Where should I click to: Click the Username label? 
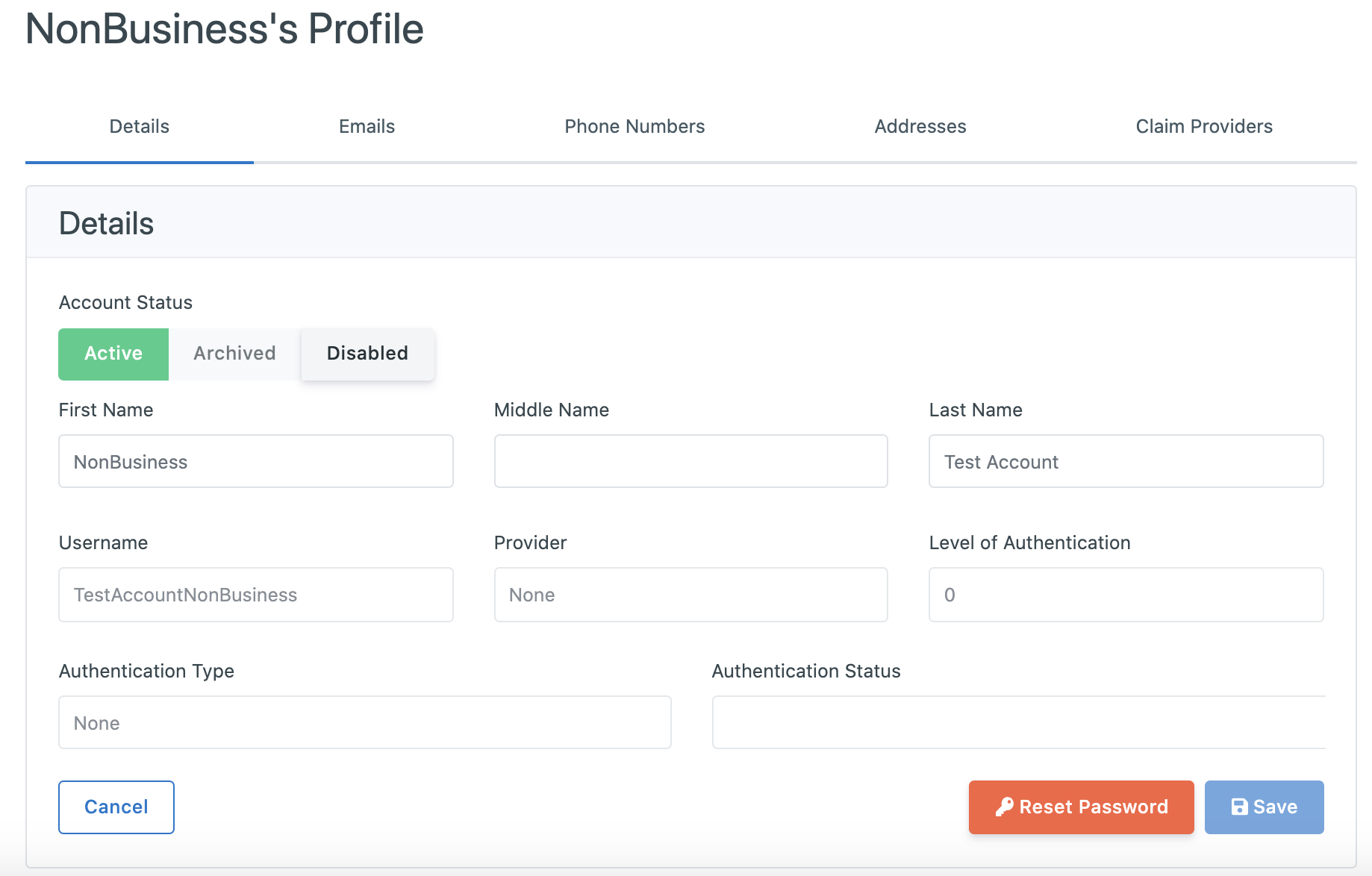[103, 542]
